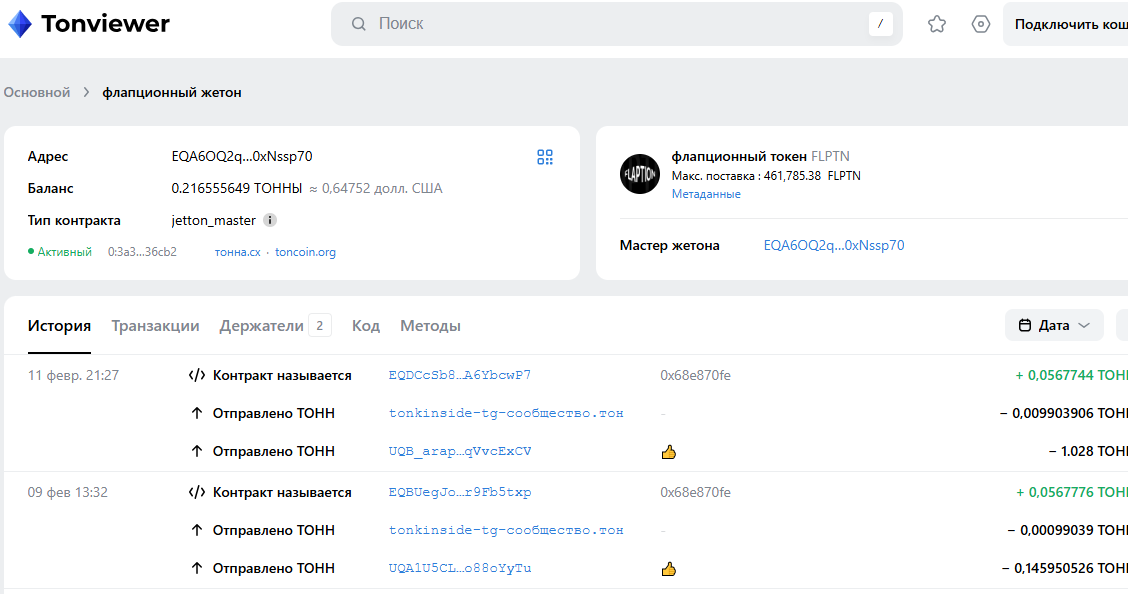Focus the Поиск search field
The image size is (1128, 594).
[x=617, y=24]
